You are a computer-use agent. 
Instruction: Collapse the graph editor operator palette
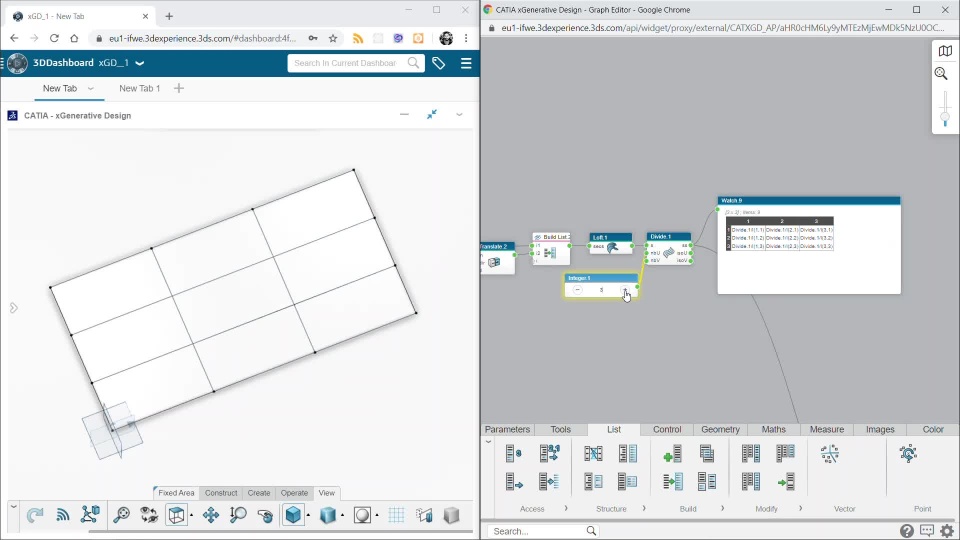click(x=488, y=441)
